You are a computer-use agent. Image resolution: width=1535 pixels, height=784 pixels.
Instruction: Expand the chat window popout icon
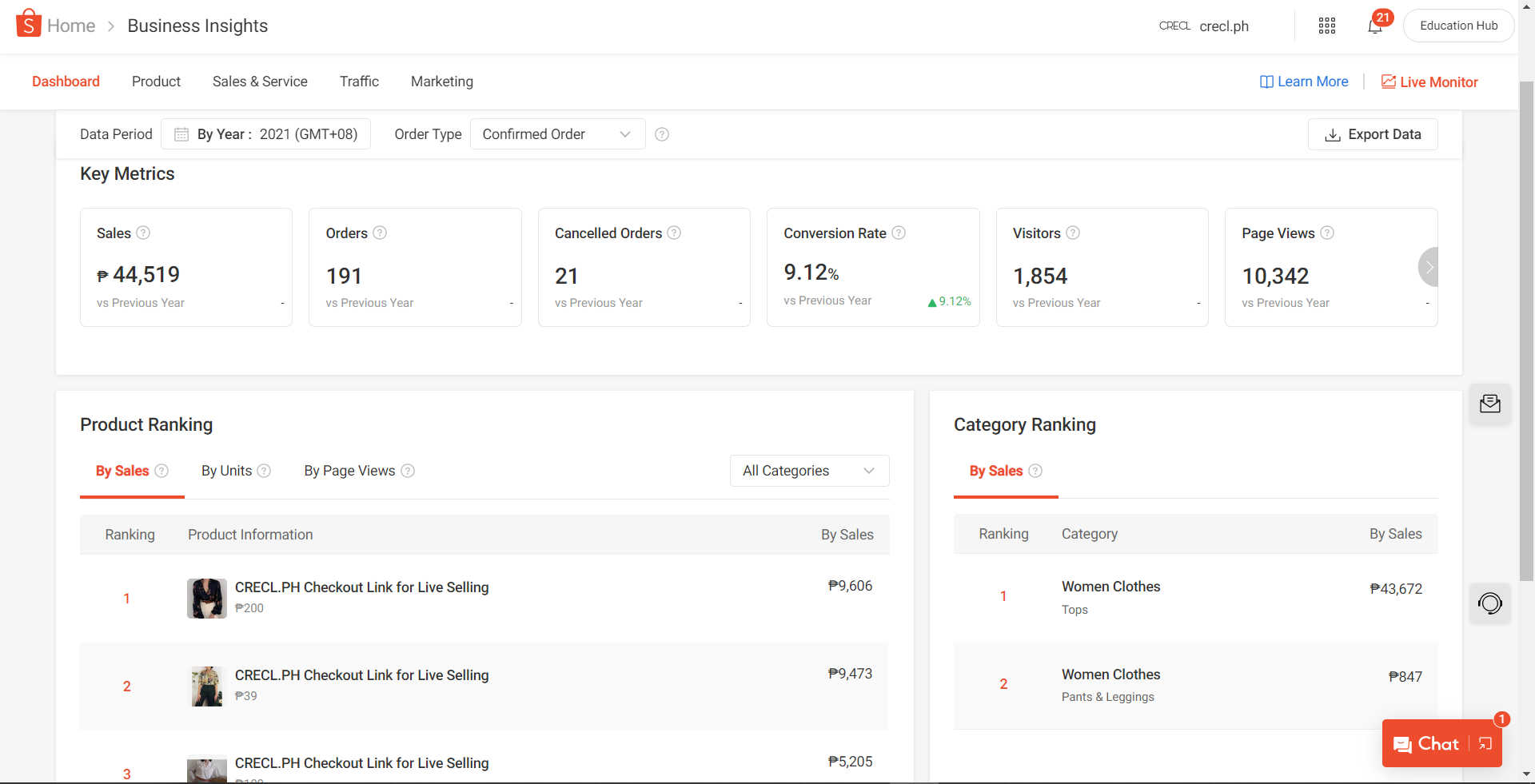click(x=1485, y=744)
